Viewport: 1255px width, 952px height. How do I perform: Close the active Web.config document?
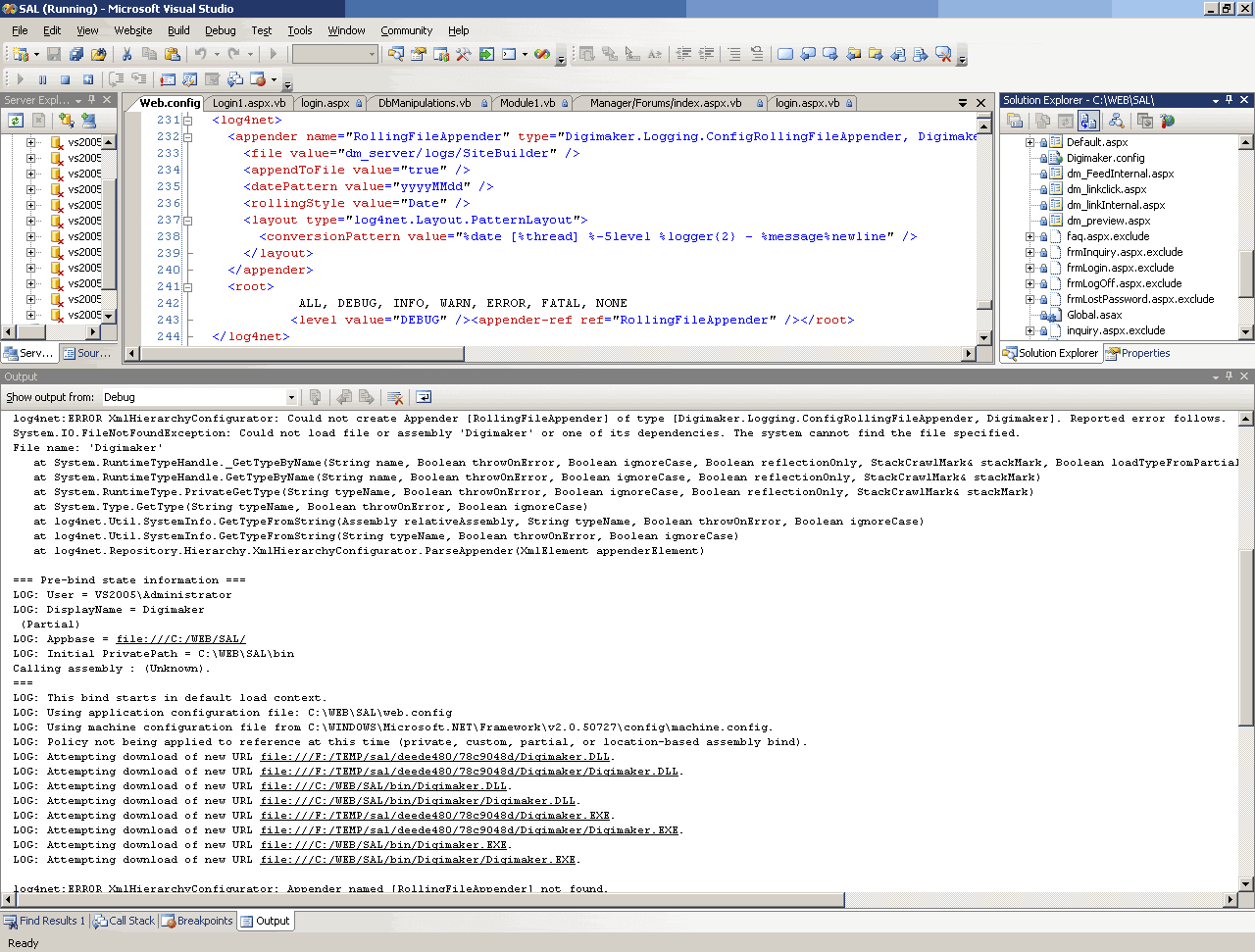coord(980,102)
